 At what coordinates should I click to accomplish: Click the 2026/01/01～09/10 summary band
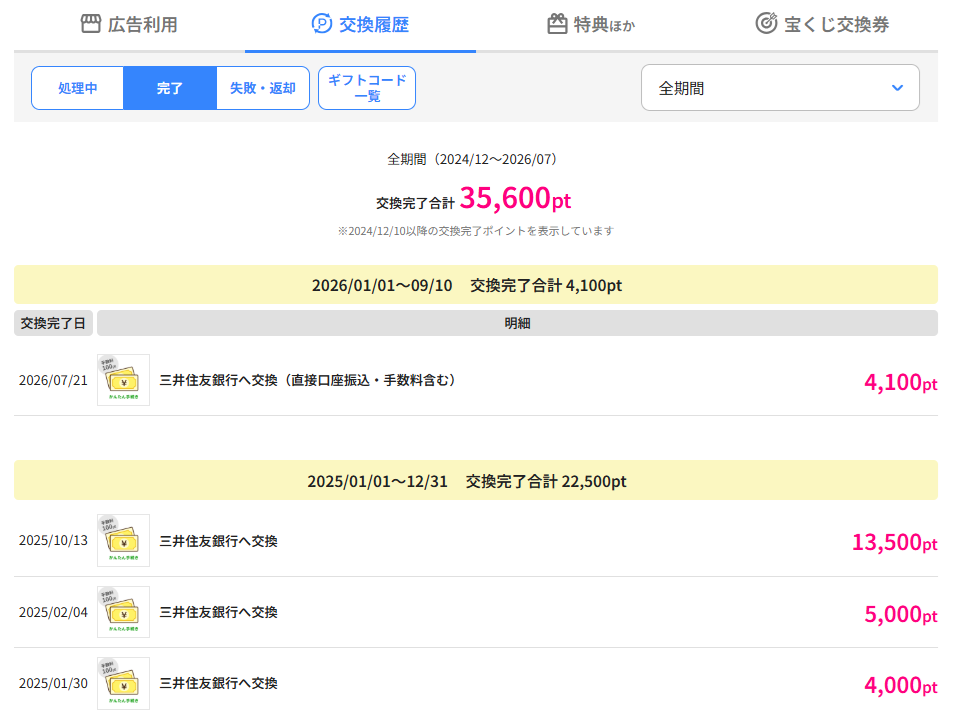476,285
